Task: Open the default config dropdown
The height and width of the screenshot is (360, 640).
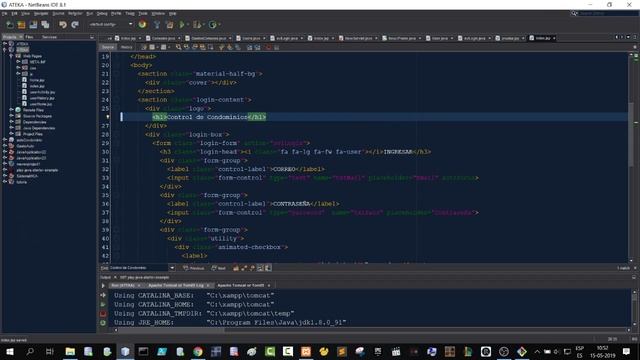Action: click(x=131, y=24)
